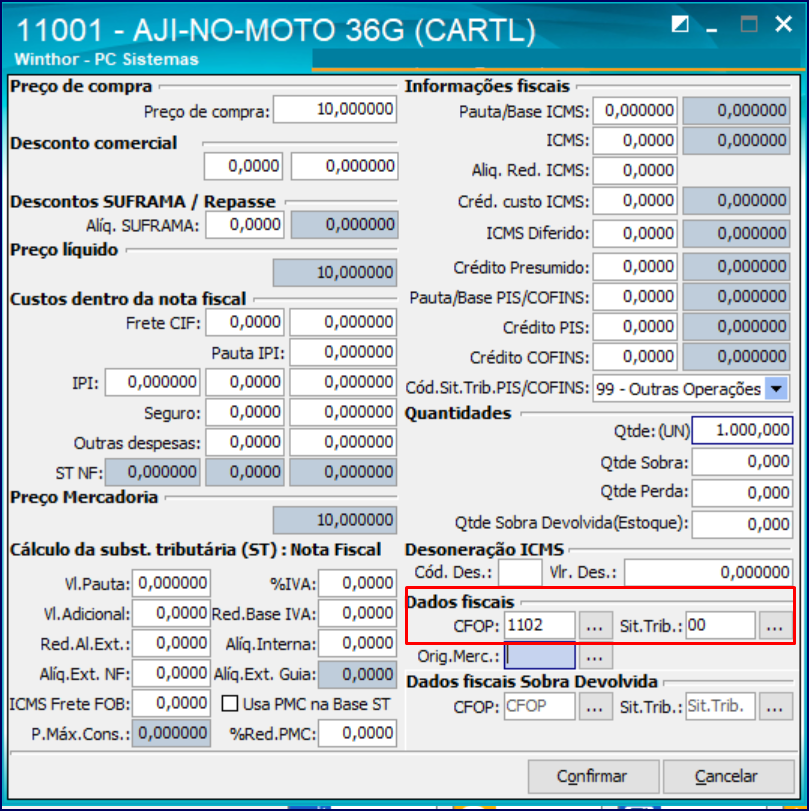The width and height of the screenshot is (809, 811).
Task: Click the ICMS Diferido percent field
Action: click(635, 234)
